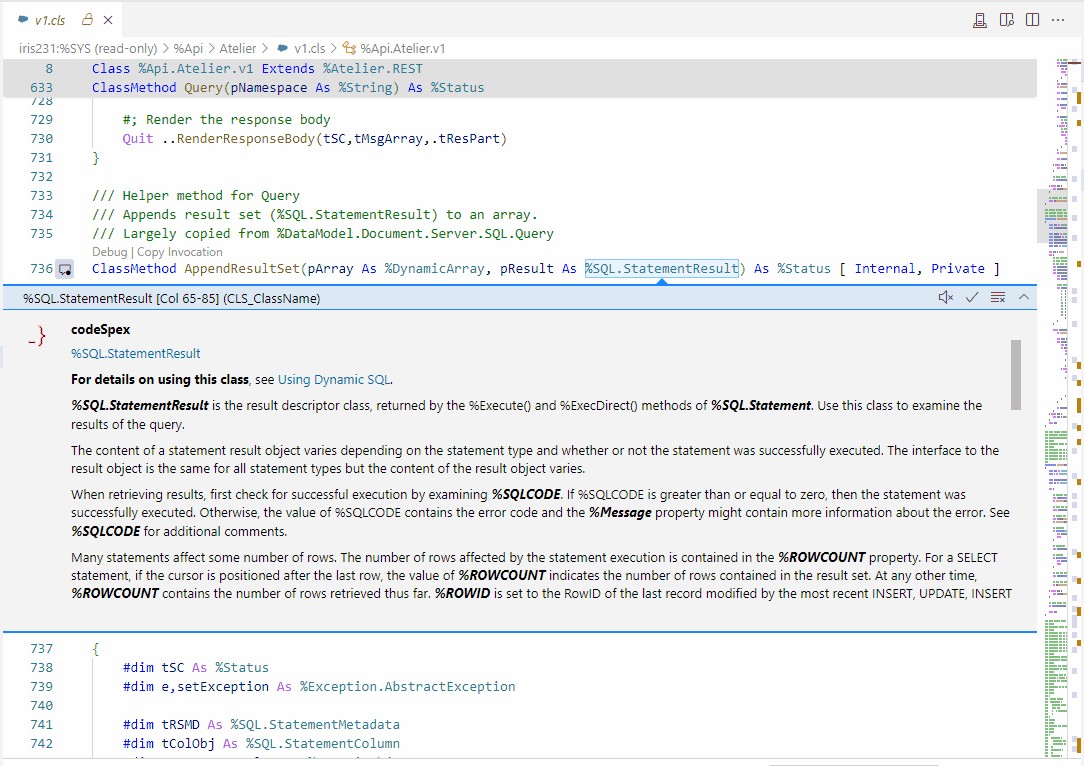Screen dimensions: 1084x766
Task: Click the Debug code lens above AppendResultSet
Action: point(109,252)
